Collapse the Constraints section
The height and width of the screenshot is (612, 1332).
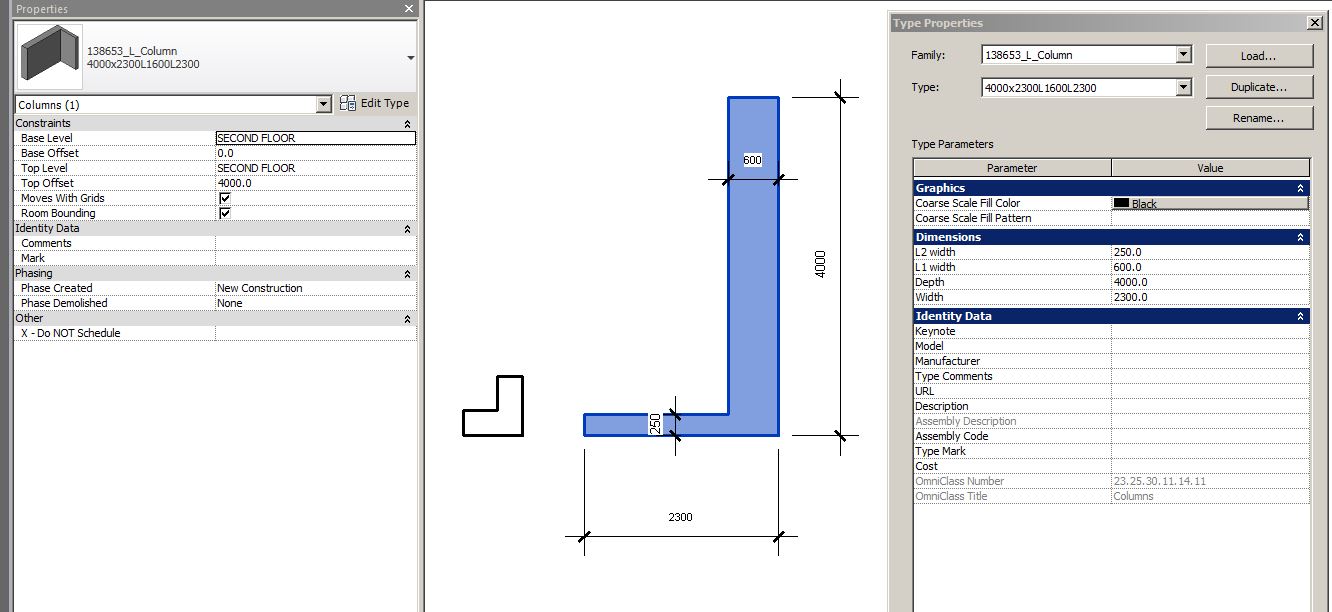(407, 123)
